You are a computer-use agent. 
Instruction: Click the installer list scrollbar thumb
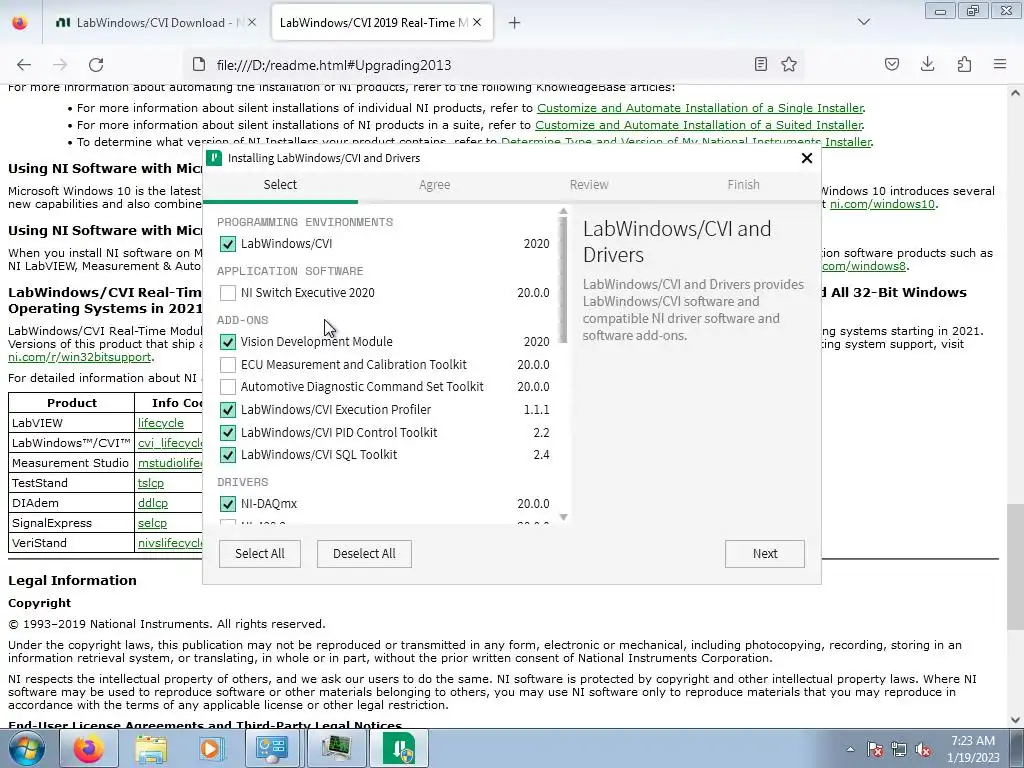point(563,280)
